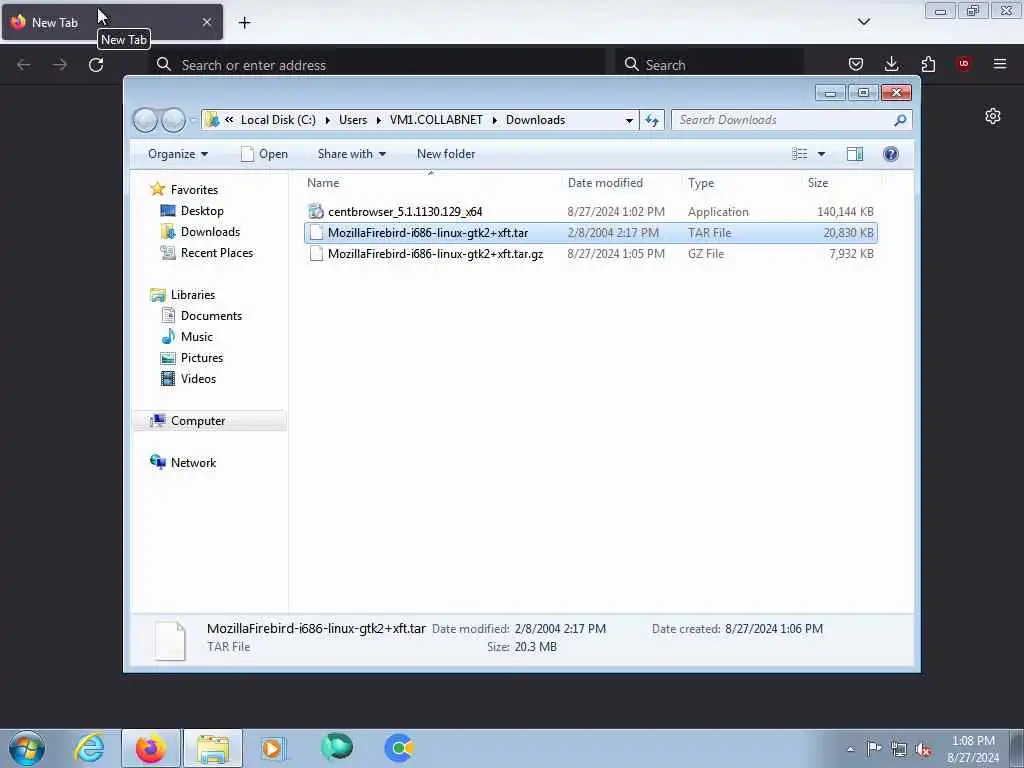
Task: Sort by Date modified column
Action: (621, 183)
